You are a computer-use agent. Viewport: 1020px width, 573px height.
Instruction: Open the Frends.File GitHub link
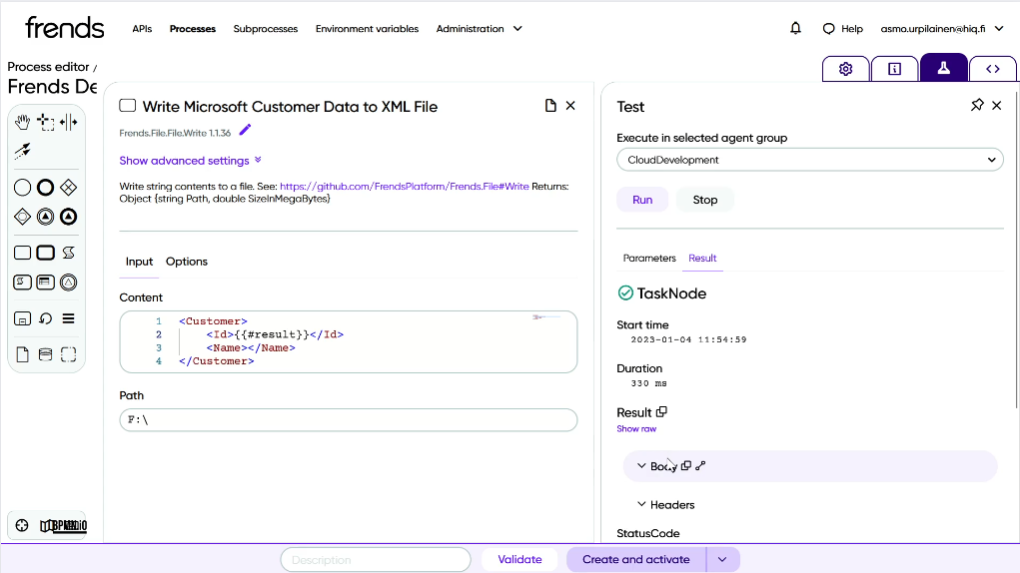(x=404, y=186)
